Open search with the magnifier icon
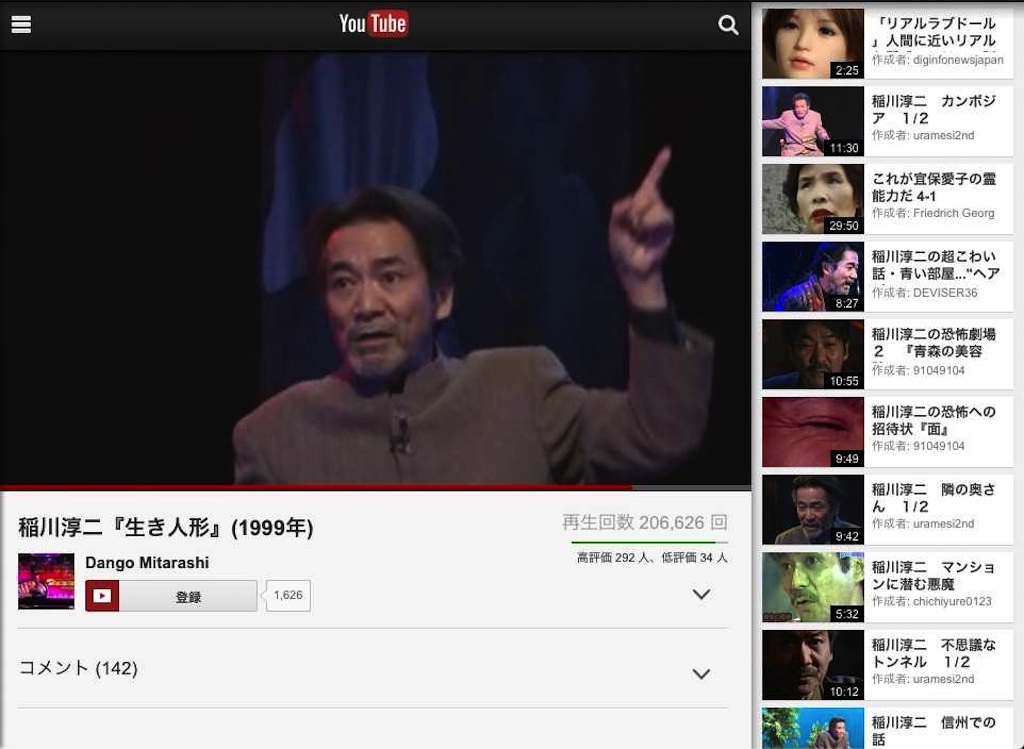1024x749 pixels. click(728, 25)
